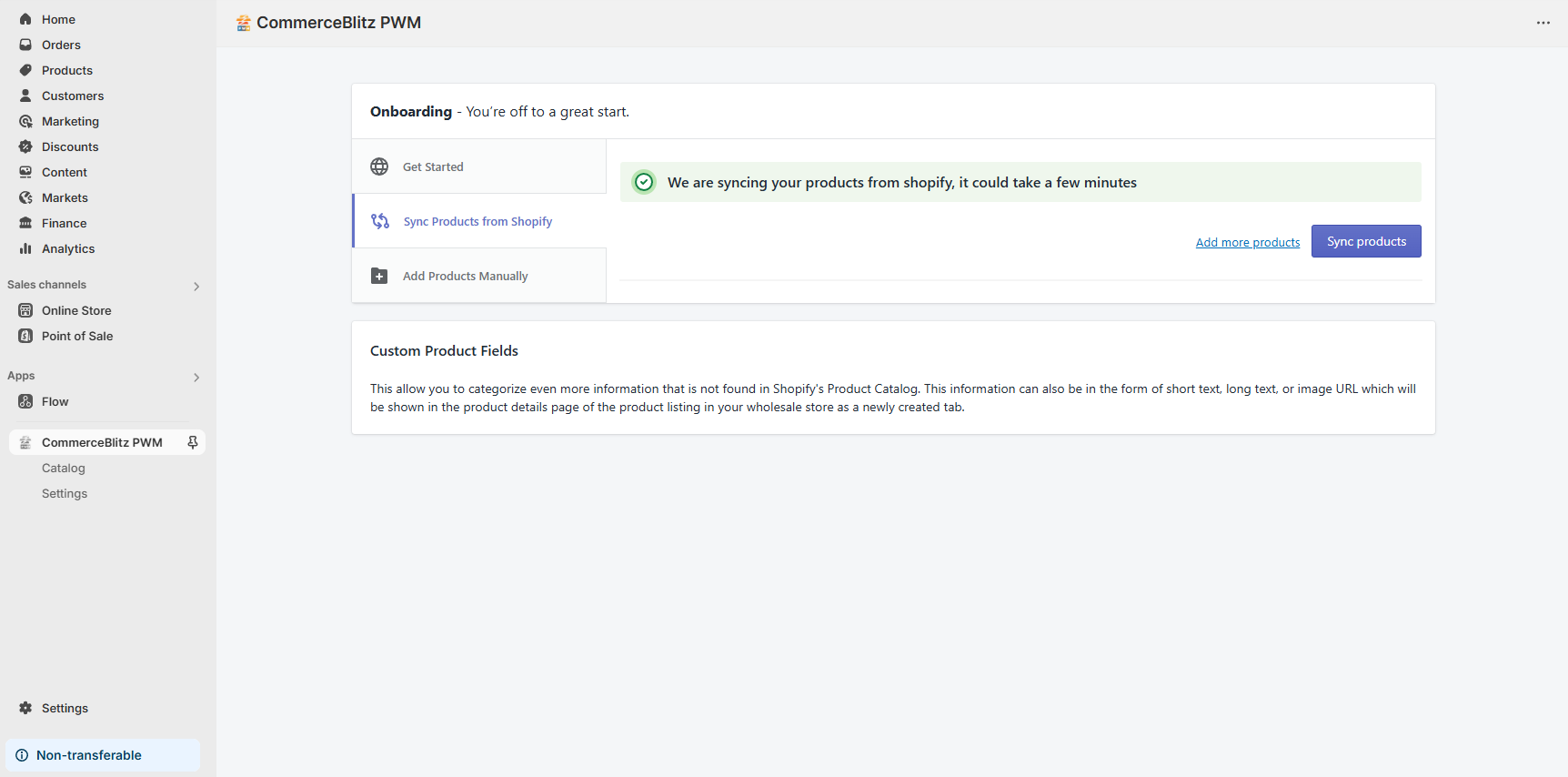Click the Non-transferable notice
Viewport: 1568px width, 777px height.
click(103, 755)
